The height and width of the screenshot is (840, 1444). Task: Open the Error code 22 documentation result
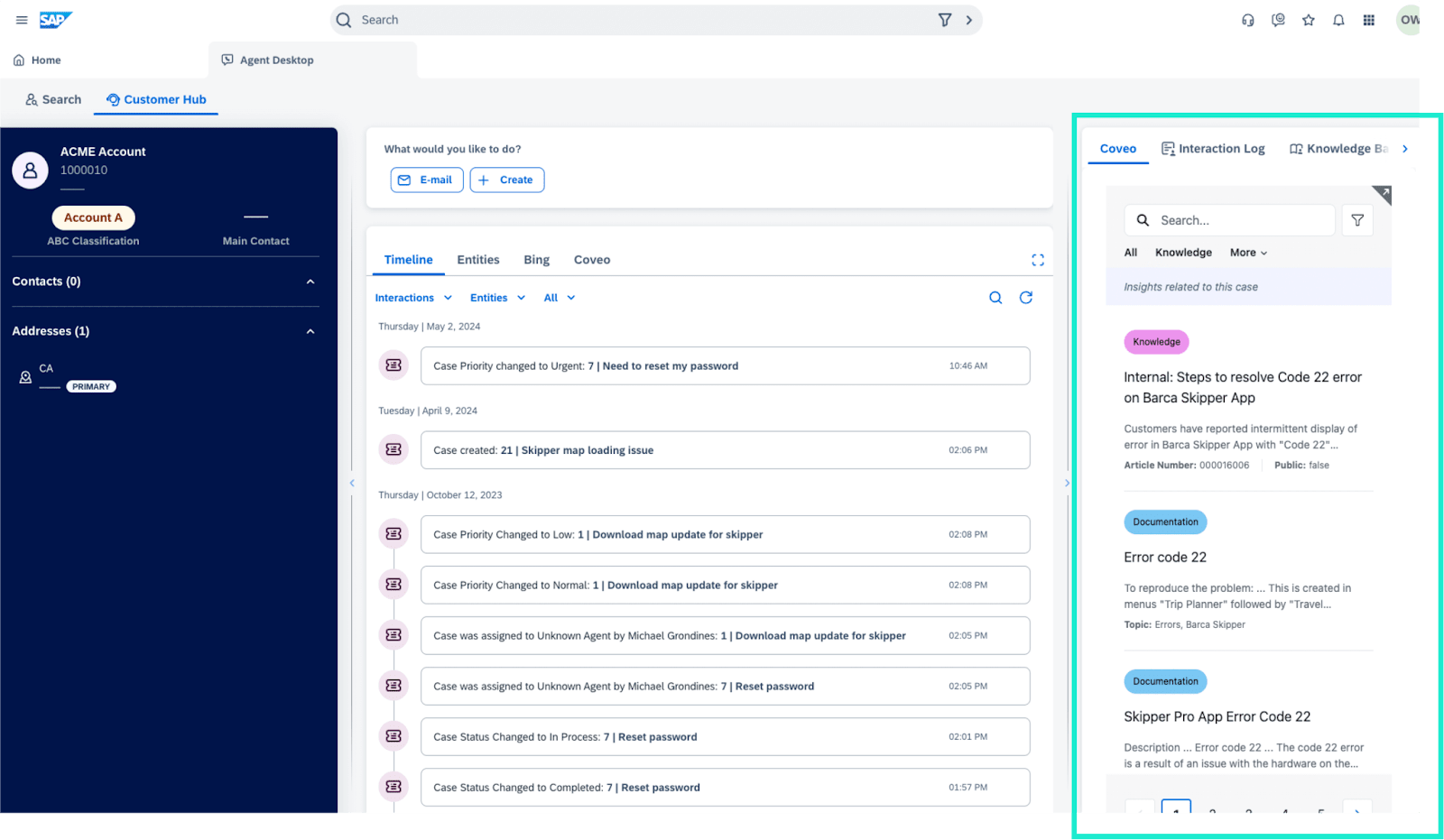[x=1164, y=558]
